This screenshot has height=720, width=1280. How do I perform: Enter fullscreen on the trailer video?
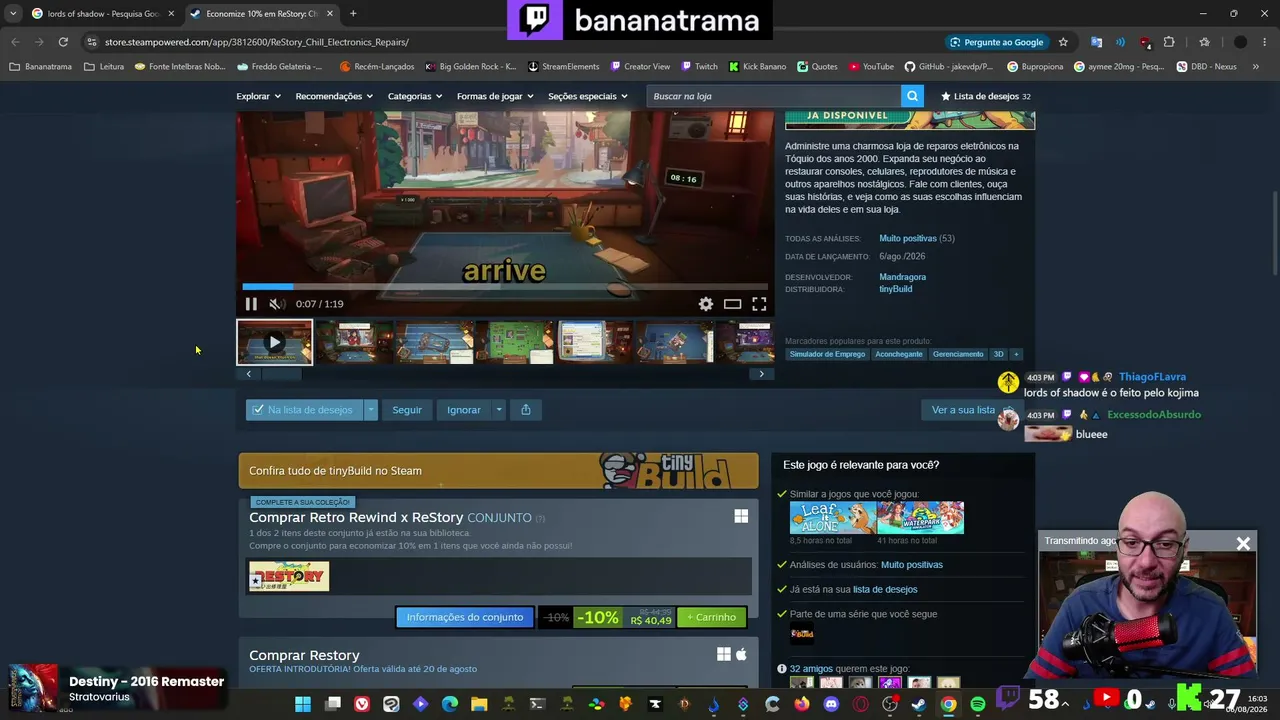click(x=759, y=304)
